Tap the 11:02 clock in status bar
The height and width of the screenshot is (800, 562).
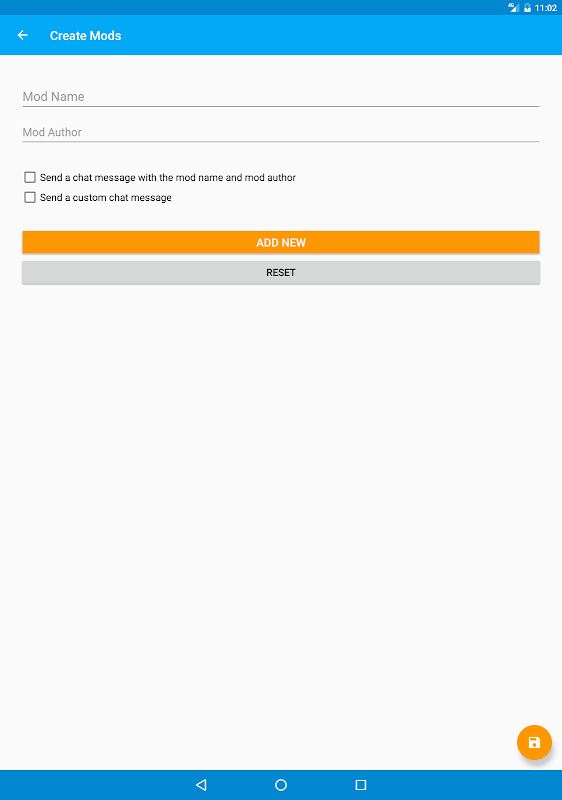[x=546, y=8]
